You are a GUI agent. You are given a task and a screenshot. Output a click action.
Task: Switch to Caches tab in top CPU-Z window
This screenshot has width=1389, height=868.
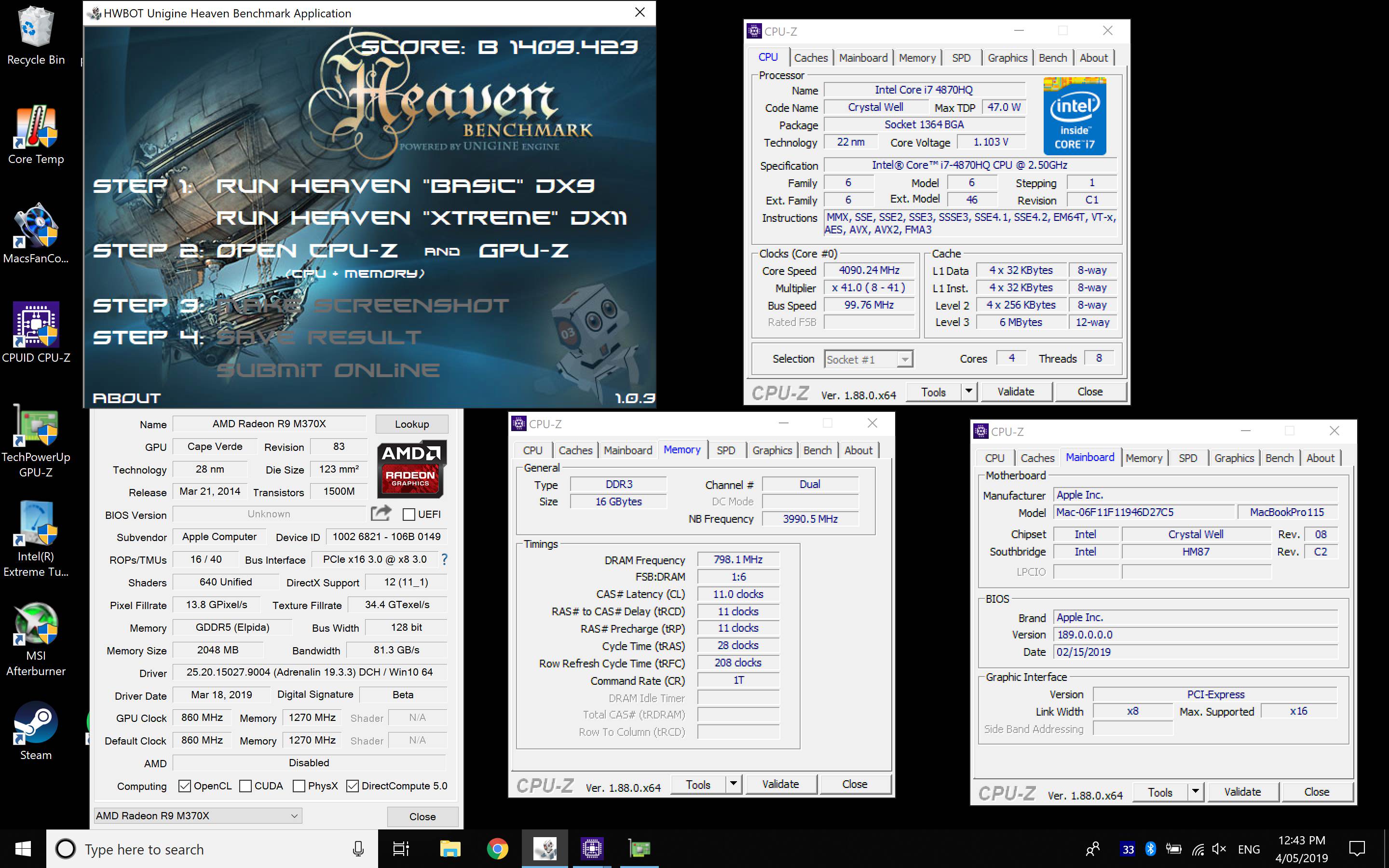pyautogui.click(x=810, y=57)
